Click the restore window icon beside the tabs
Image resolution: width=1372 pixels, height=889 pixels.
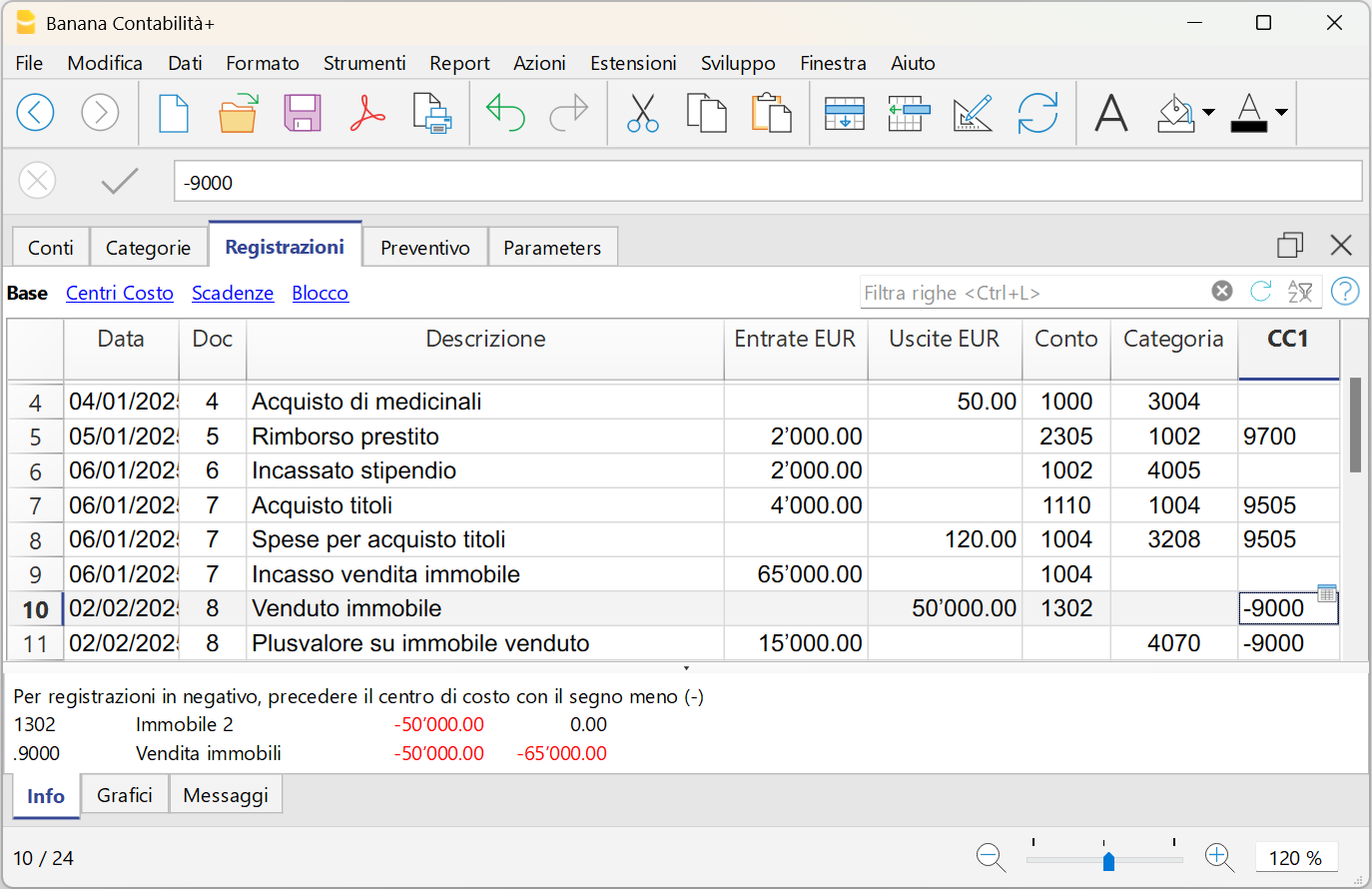[x=1290, y=245]
